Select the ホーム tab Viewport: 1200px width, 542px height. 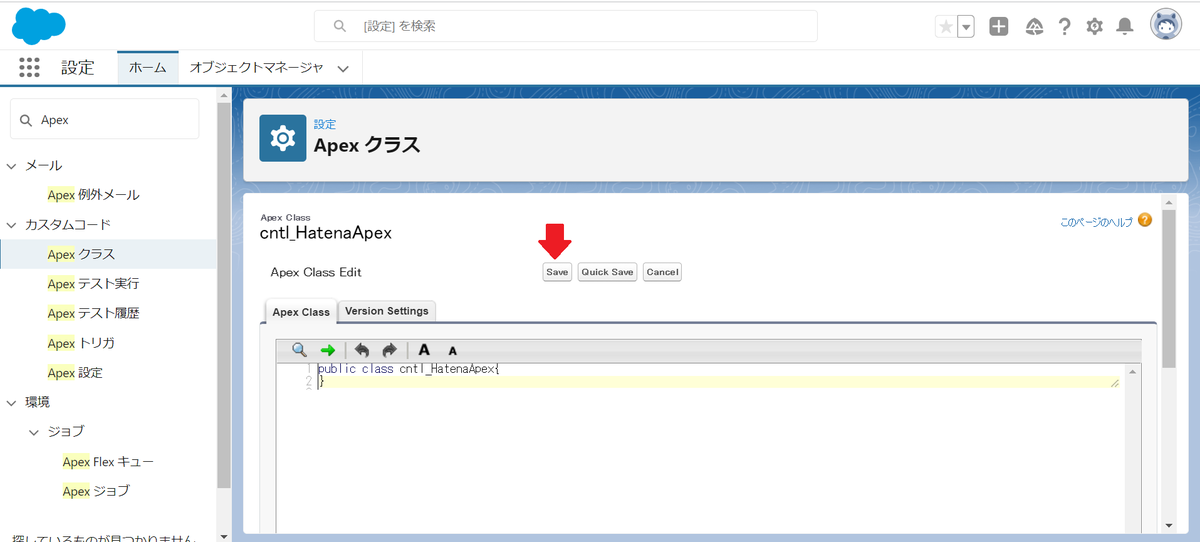[x=148, y=68]
